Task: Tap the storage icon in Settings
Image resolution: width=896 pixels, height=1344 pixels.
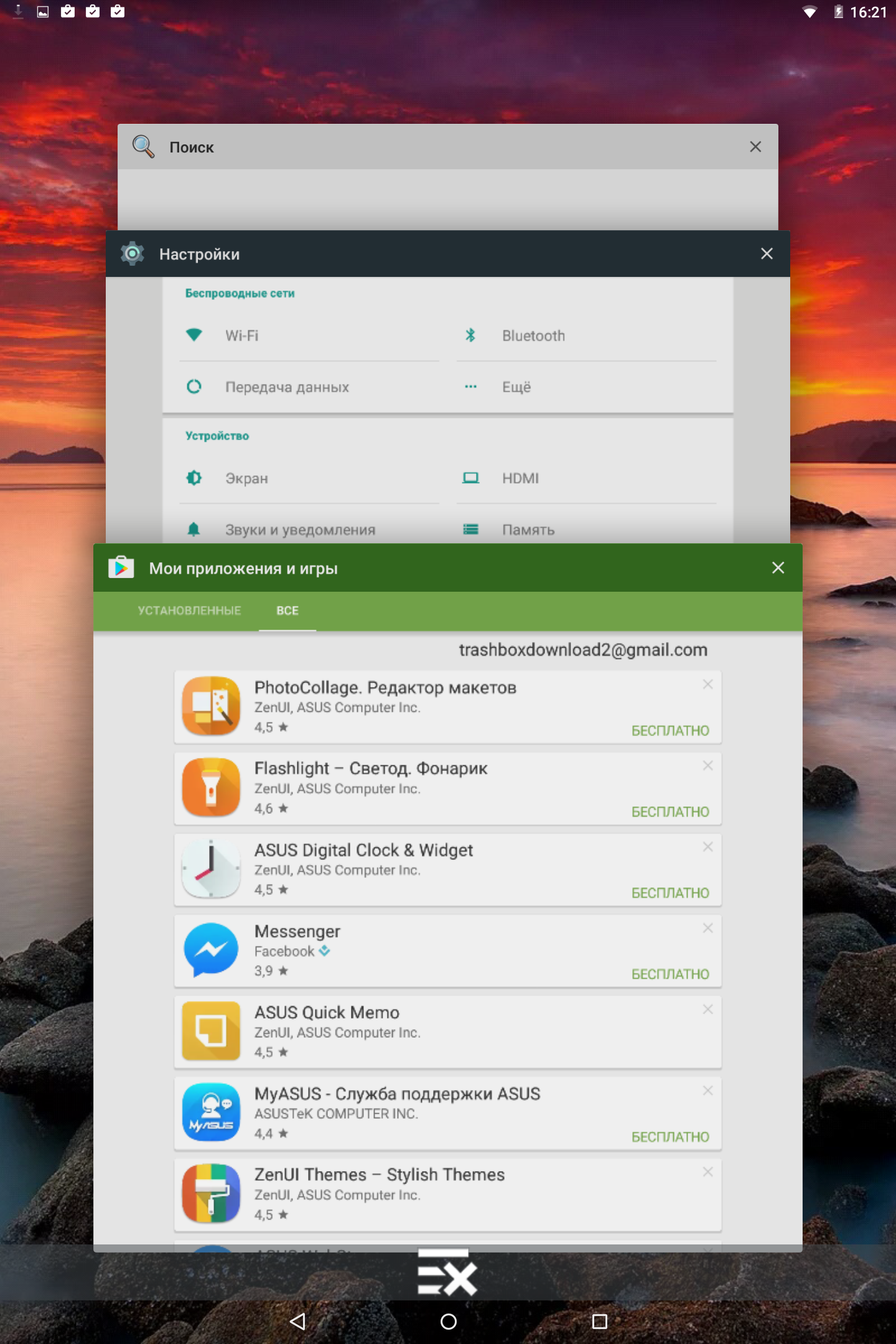Action: (470, 530)
